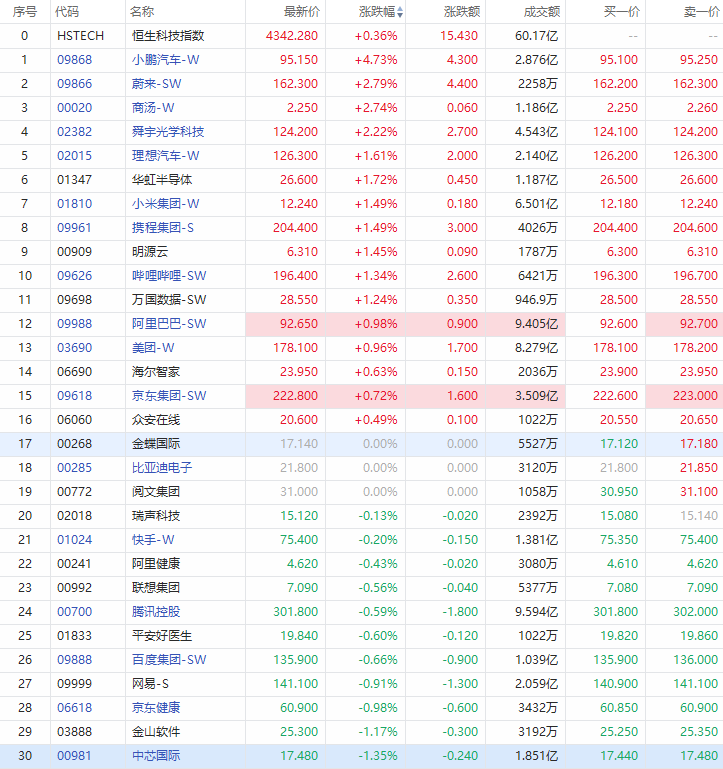Open the 百度集团-SW stock link
Screen dimensions: 723x769
pyautogui.click(x=169, y=660)
